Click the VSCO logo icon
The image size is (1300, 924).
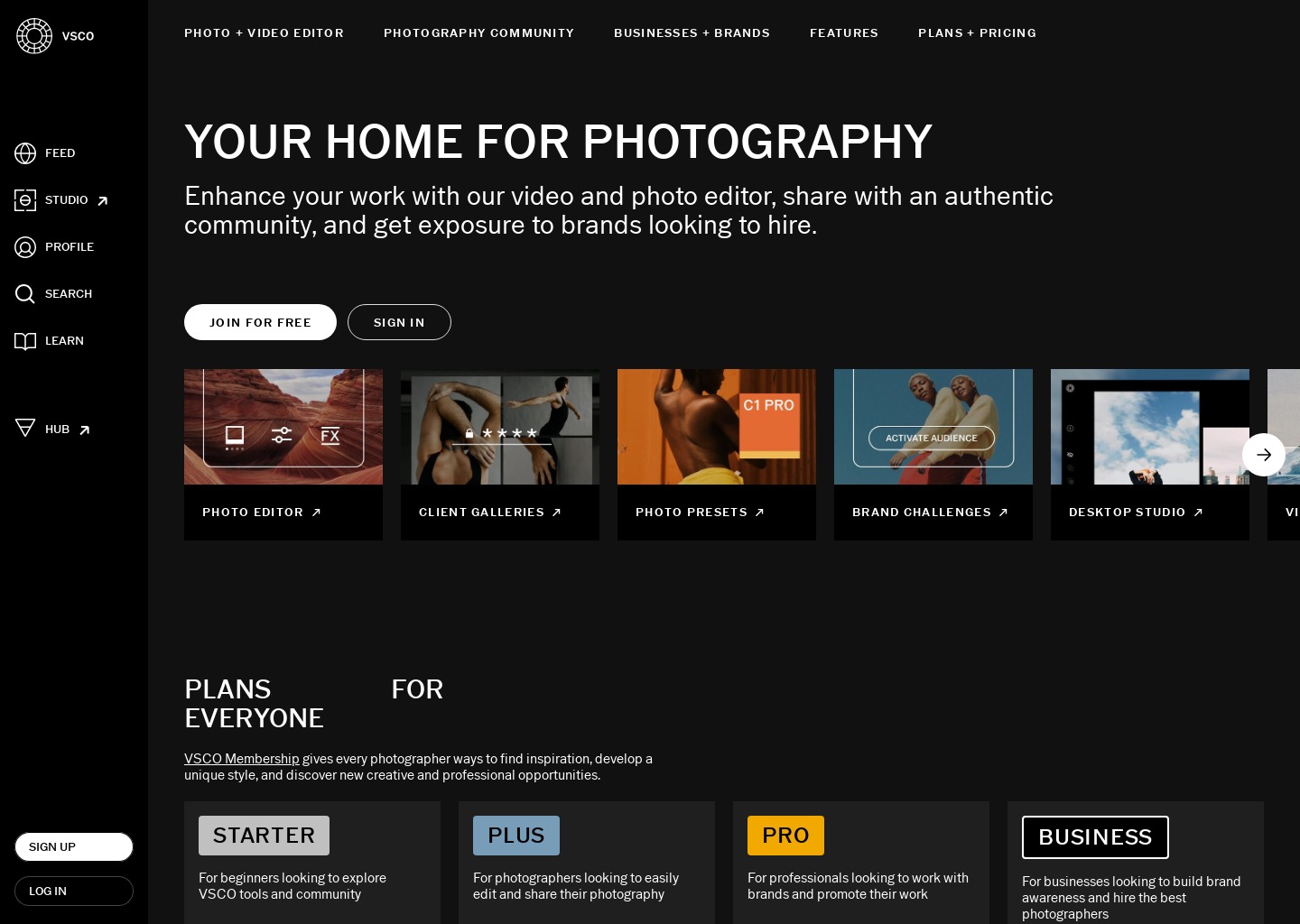pos(34,36)
